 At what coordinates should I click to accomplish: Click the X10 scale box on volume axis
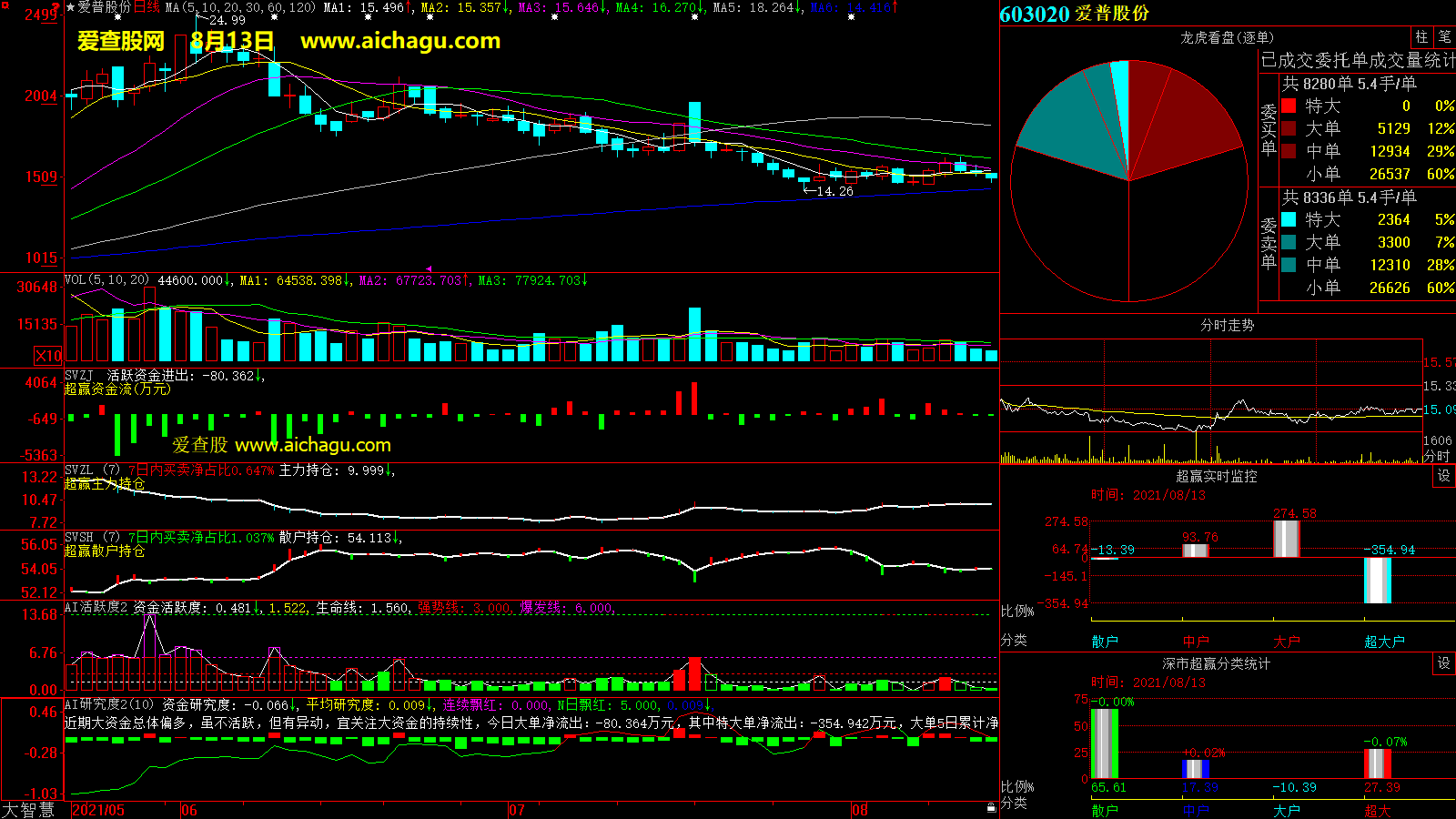tap(48, 356)
